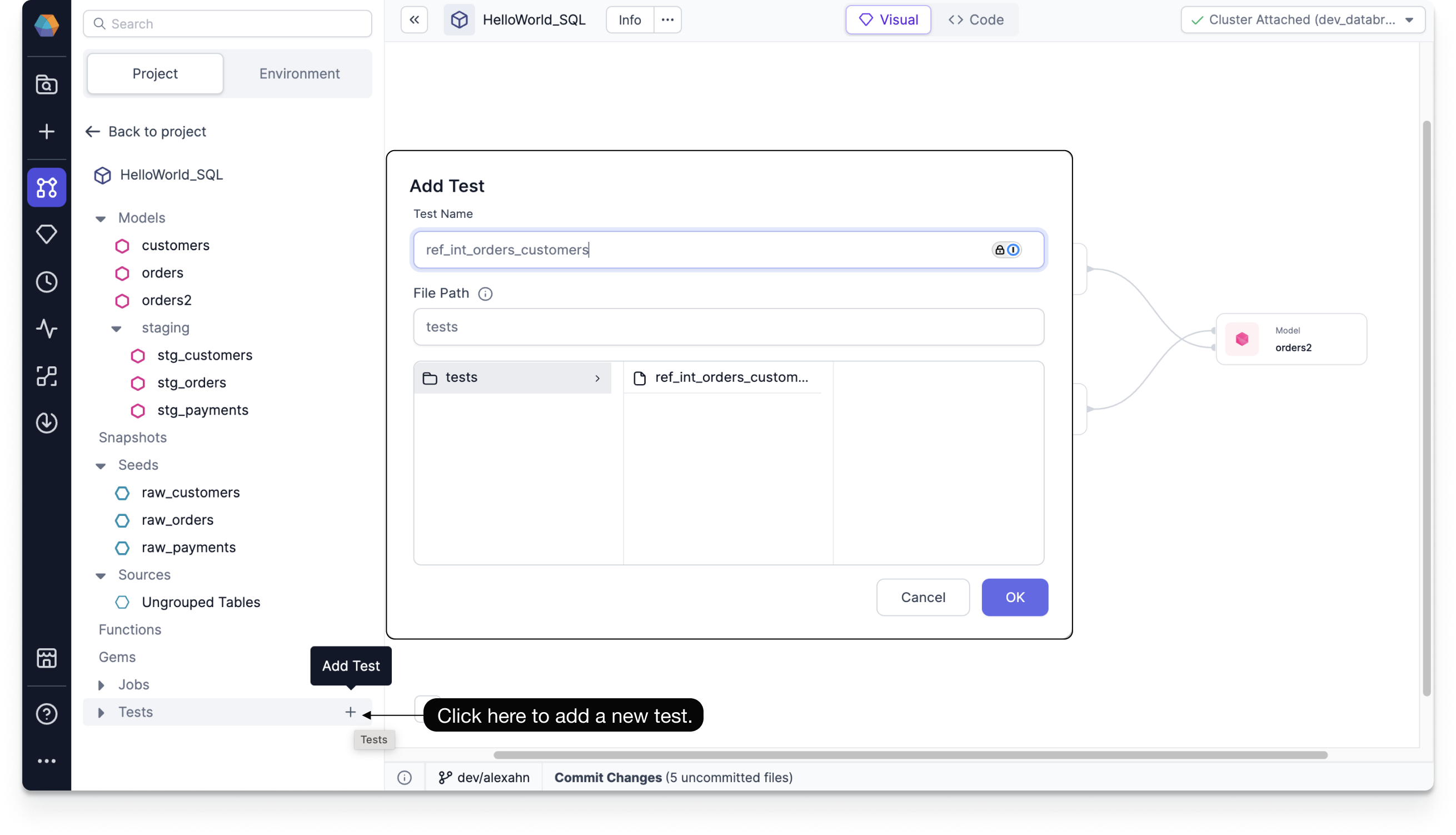Screen dimensions: 1456x835
Task: Open the project IDE sidebar icon
Action: click(47, 187)
